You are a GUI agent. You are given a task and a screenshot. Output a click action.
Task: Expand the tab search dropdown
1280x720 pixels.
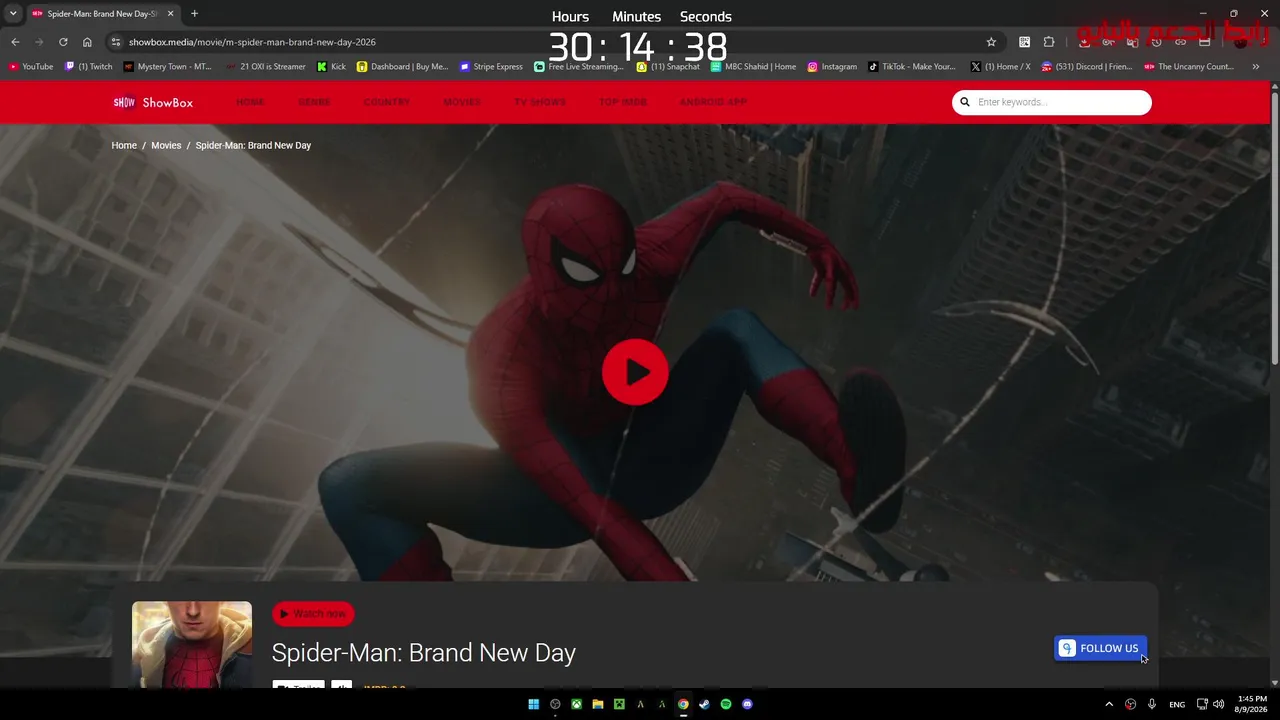pyautogui.click(x=13, y=14)
